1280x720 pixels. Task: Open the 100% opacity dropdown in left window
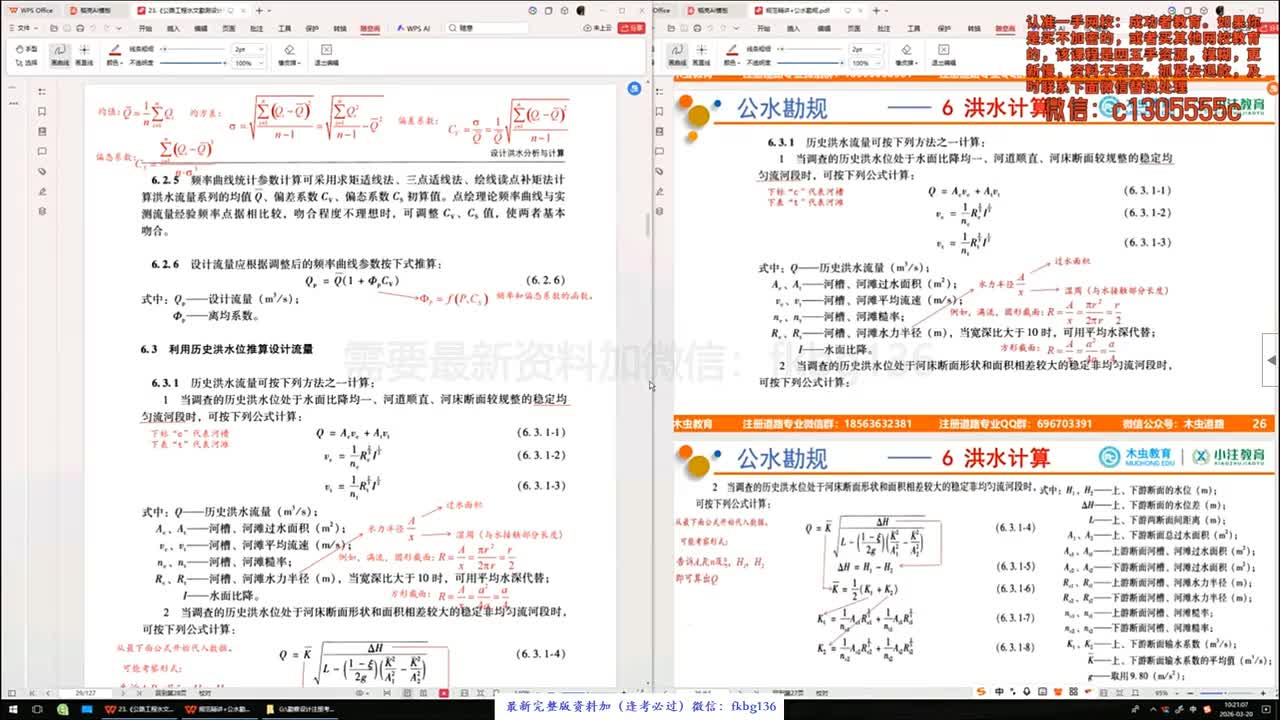point(249,62)
